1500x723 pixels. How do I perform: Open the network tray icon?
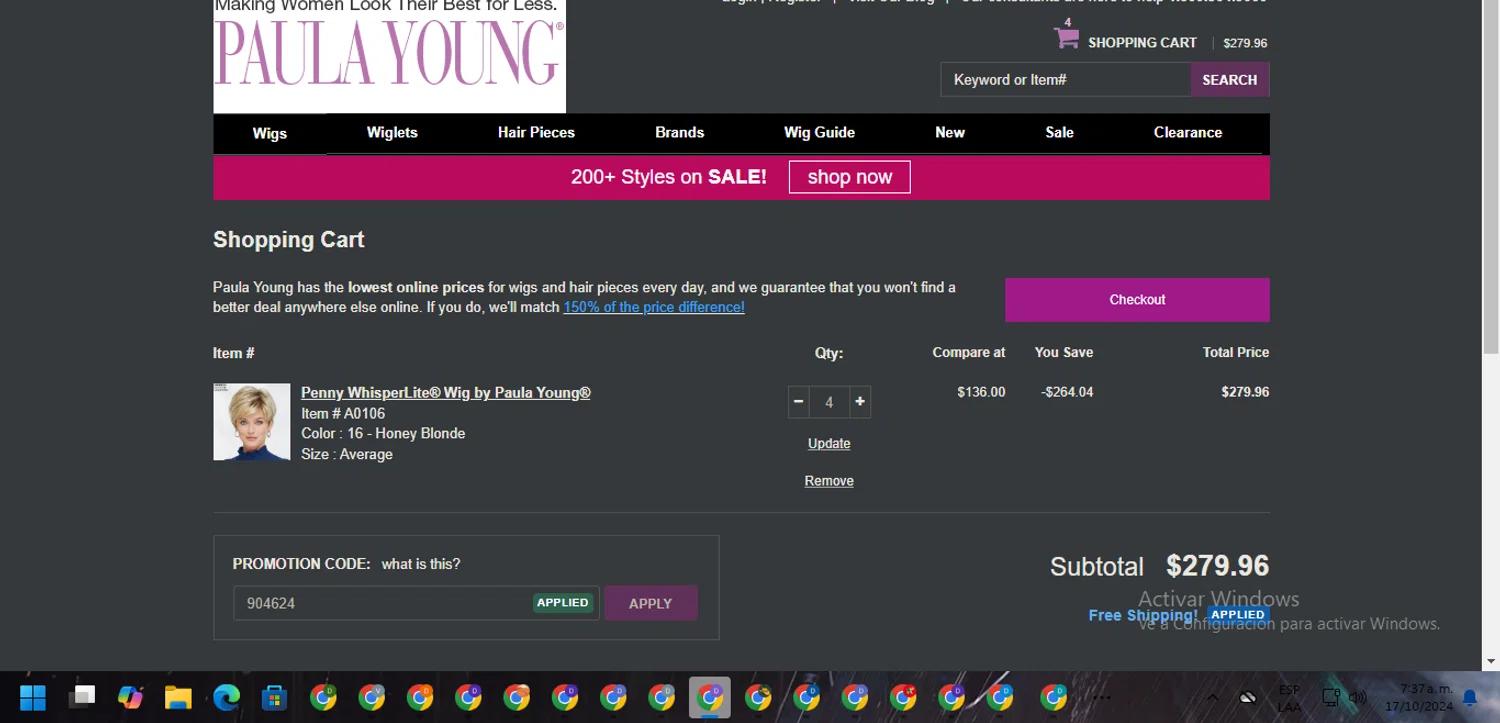tap(1331, 697)
